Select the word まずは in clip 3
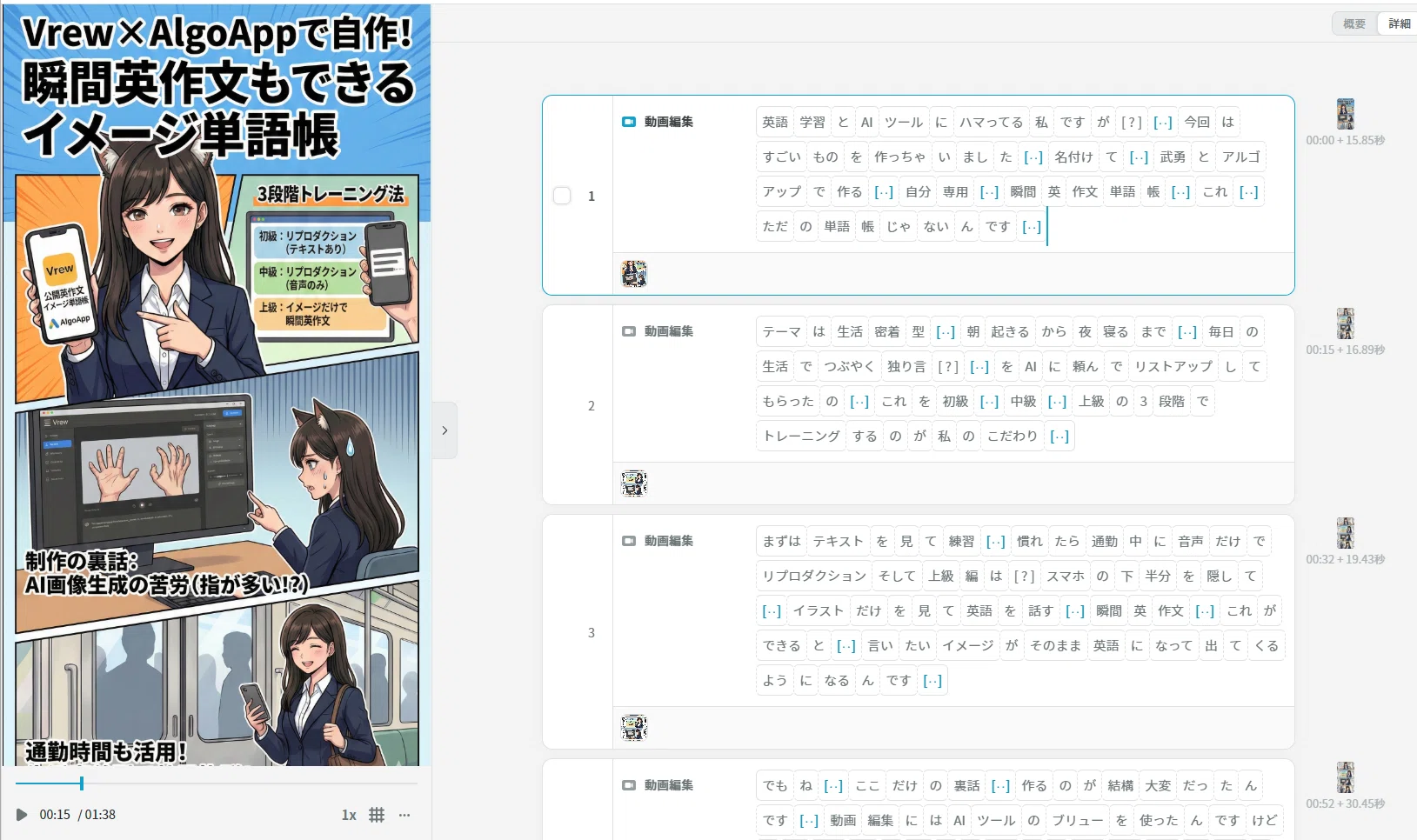The image size is (1417, 840). [782, 542]
